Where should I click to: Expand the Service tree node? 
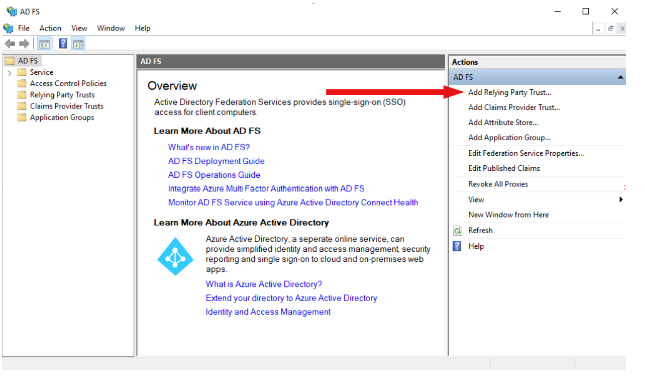tap(10, 73)
